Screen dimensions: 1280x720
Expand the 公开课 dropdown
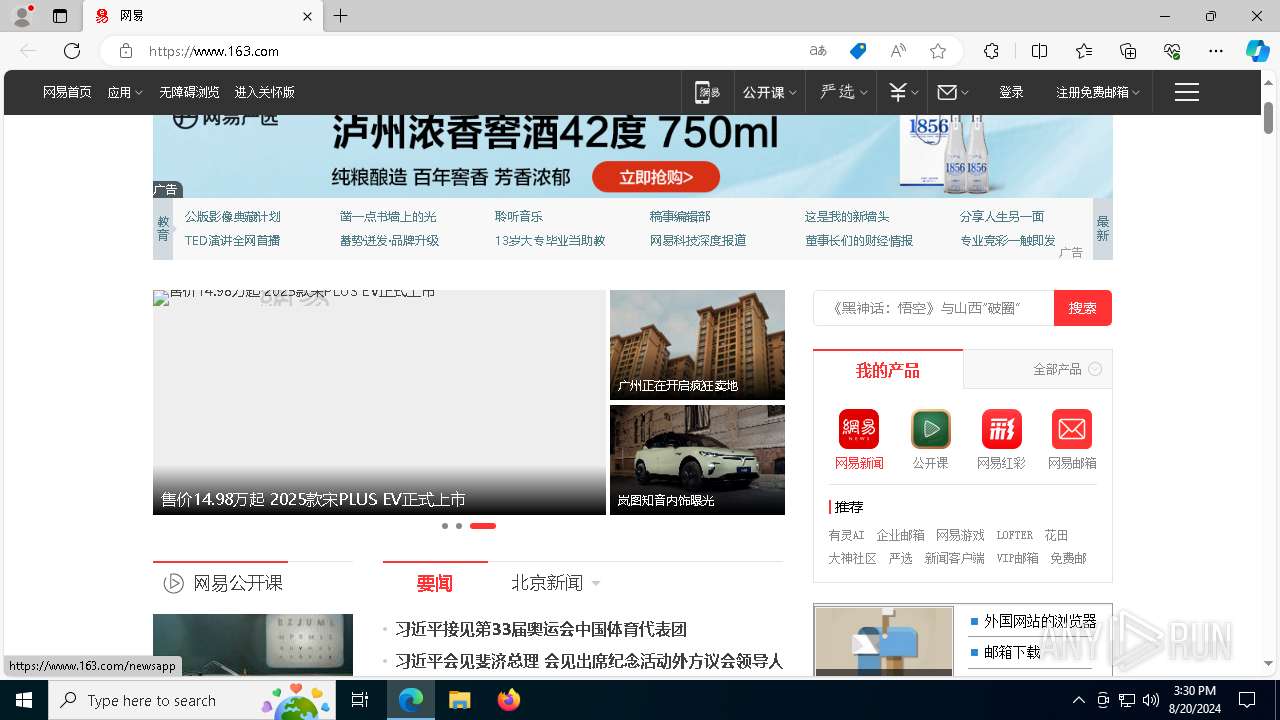[x=769, y=92]
